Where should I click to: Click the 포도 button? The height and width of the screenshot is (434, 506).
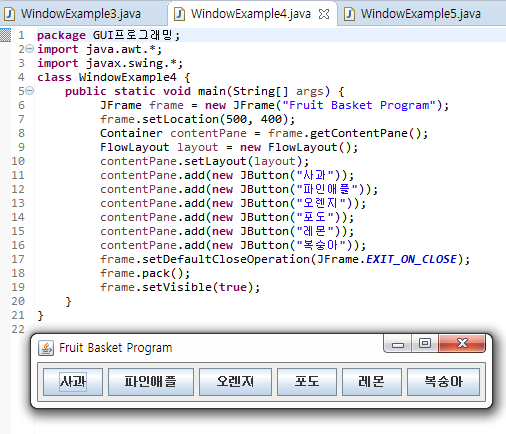tap(307, 382)
